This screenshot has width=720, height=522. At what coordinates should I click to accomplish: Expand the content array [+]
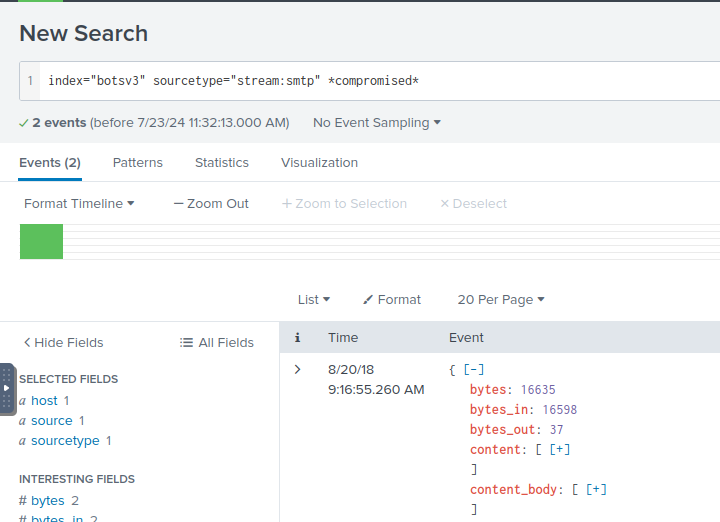[559, 449]
